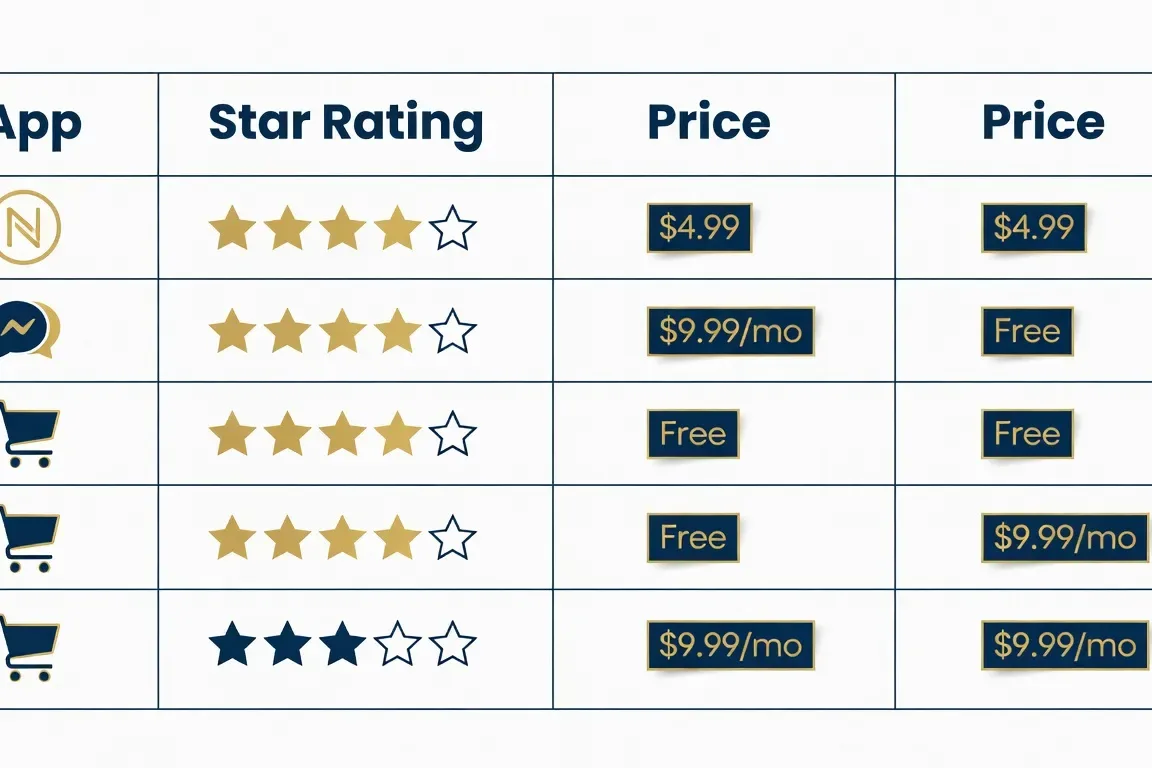Select the Messenger chat bubble app icon
This screenshot has width=1152, height=768.
(x=28, y=329)
